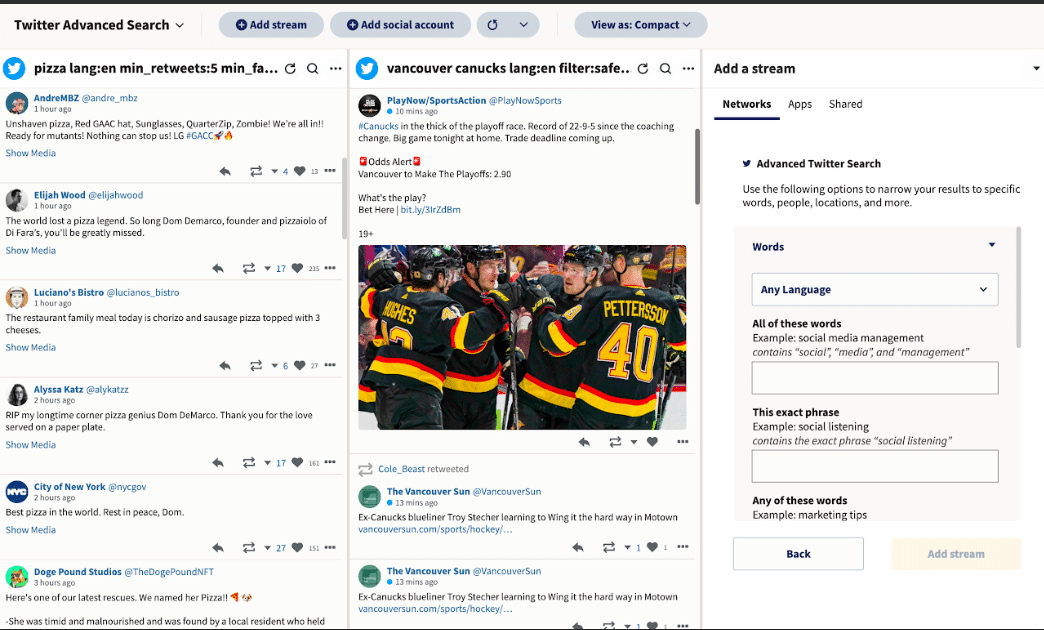Open more actions on Elijah Wood's tweet
This screenshot has width=1044, height=630.
click(x=330, y=268)
